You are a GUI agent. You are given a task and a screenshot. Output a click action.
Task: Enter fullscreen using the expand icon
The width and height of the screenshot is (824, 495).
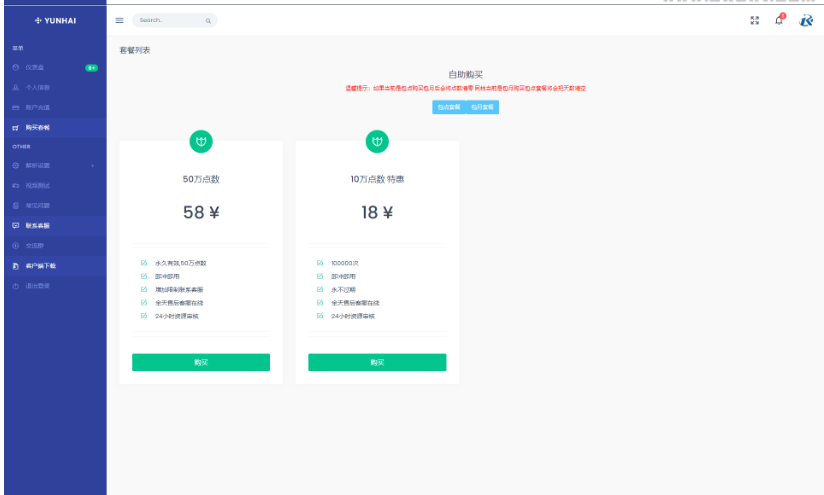point(754,20)
